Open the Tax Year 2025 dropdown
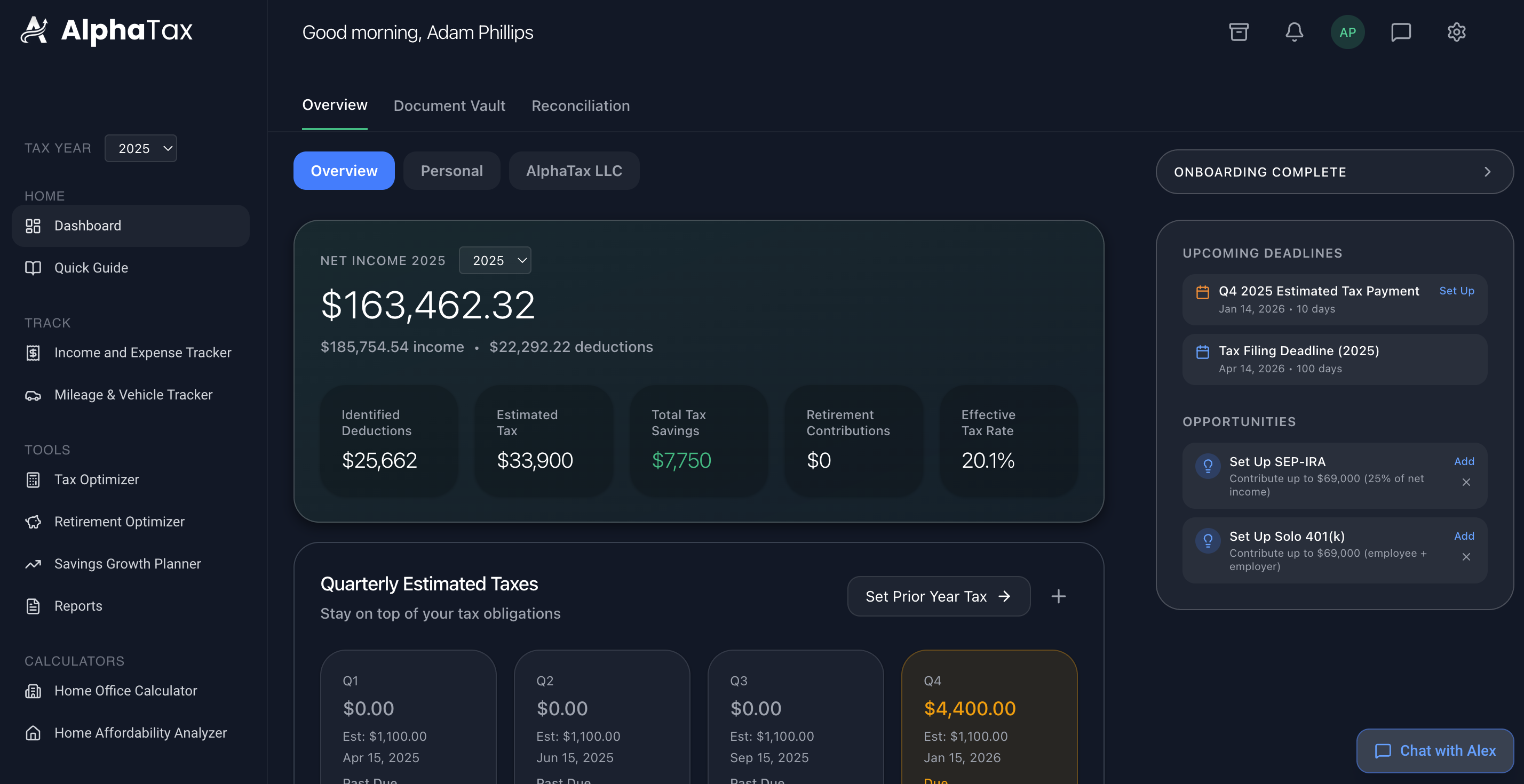This screenshot has height=784, width=1524. [x=141, y=148]
